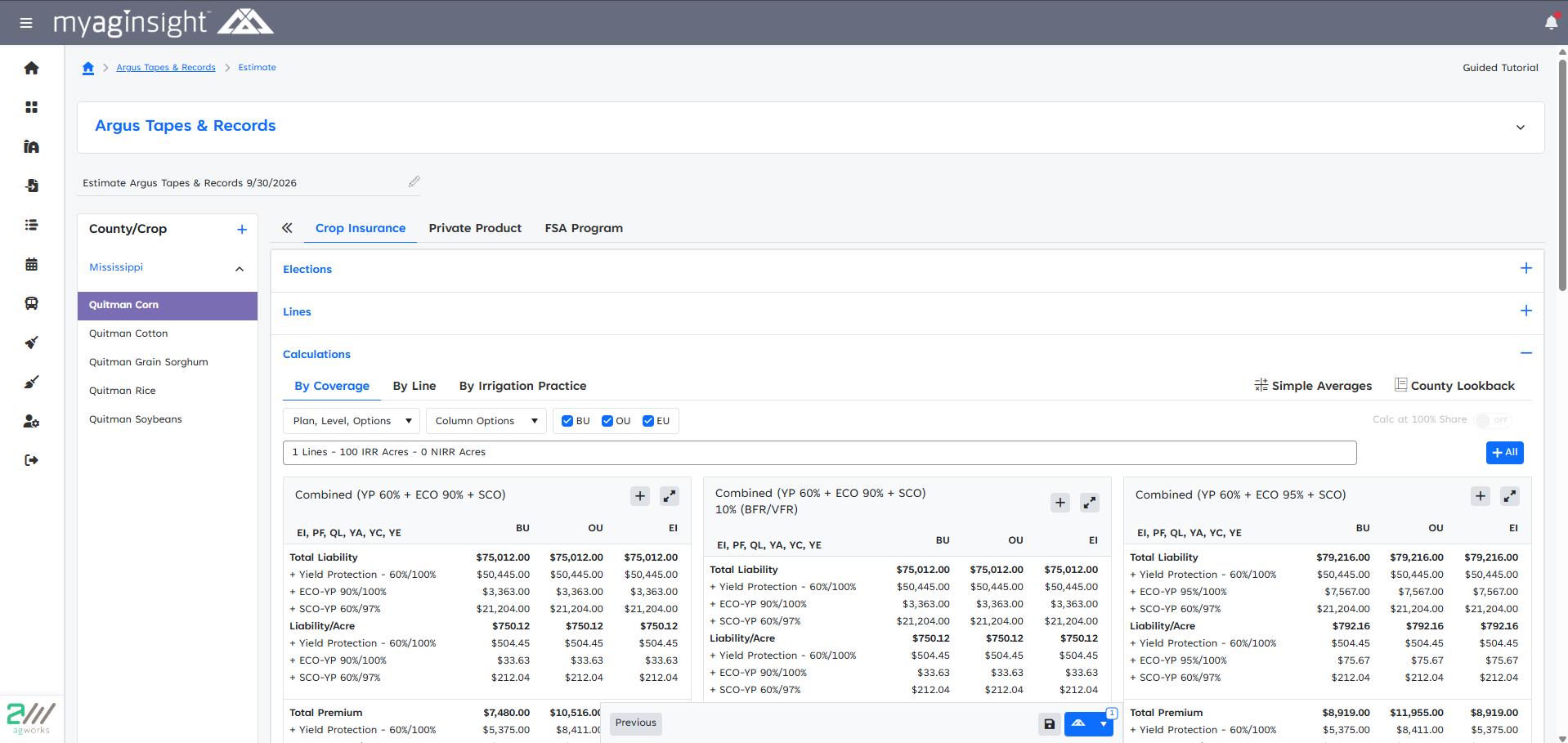Collapse the side panel with the double chevron
This screenshot has height=743, width=1568.
pos(287,228)
